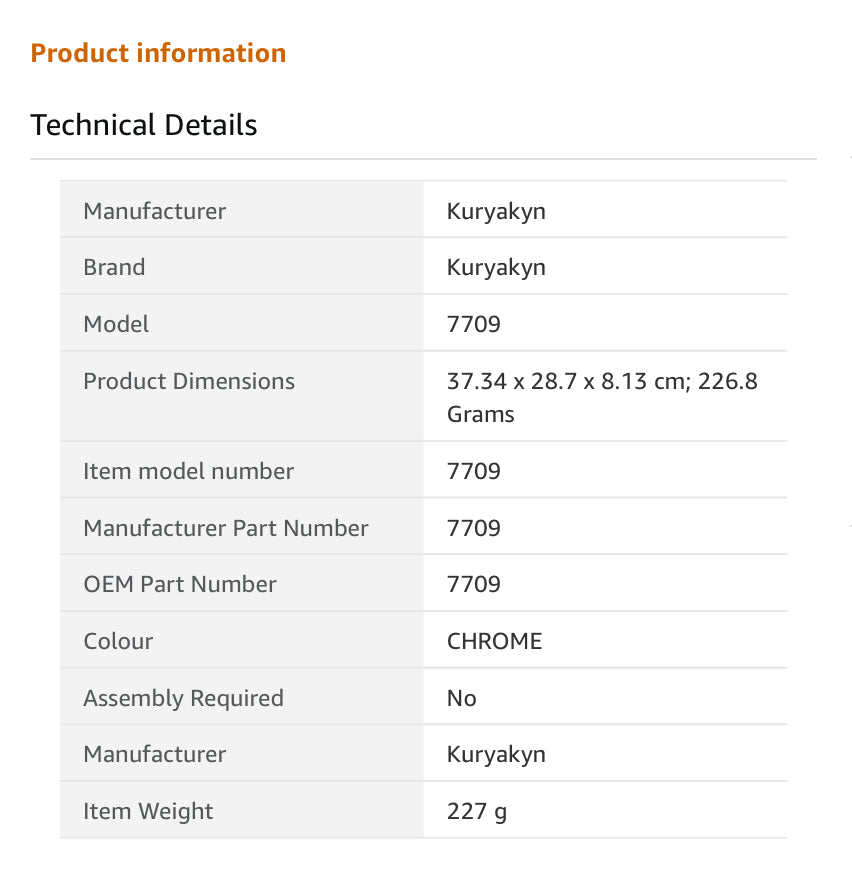Select the Product Dimensions label
The height and width of the screenshot is (882, 852).
(x=189, y=381)
